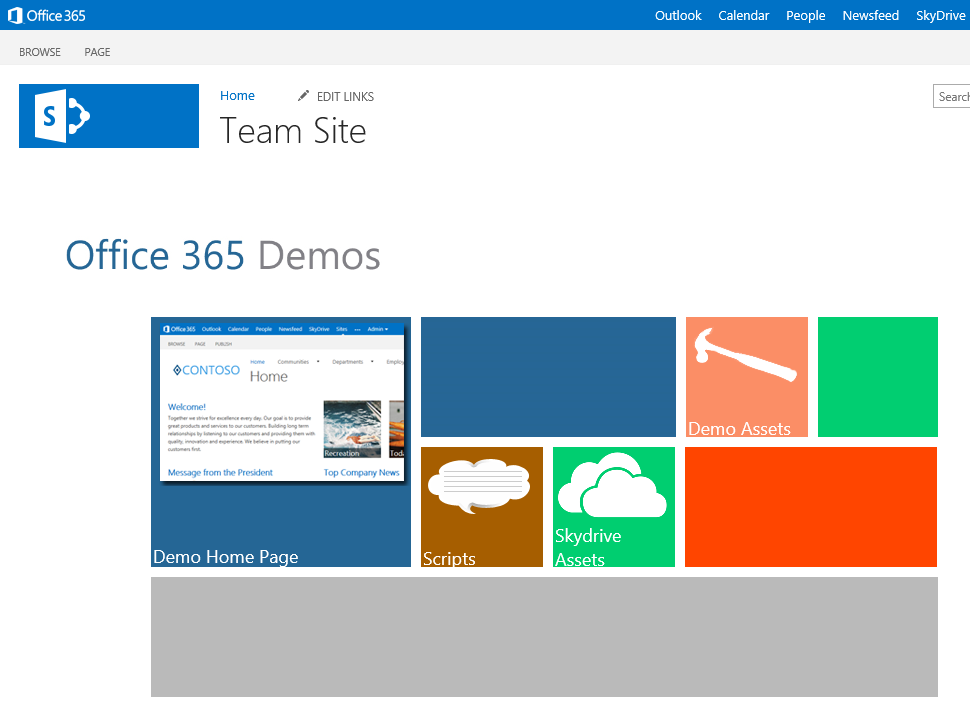Viewport: 970px width, 705px height.
Task: Click the speech bubble icon on Scripts tile
Action: (479, 486)
